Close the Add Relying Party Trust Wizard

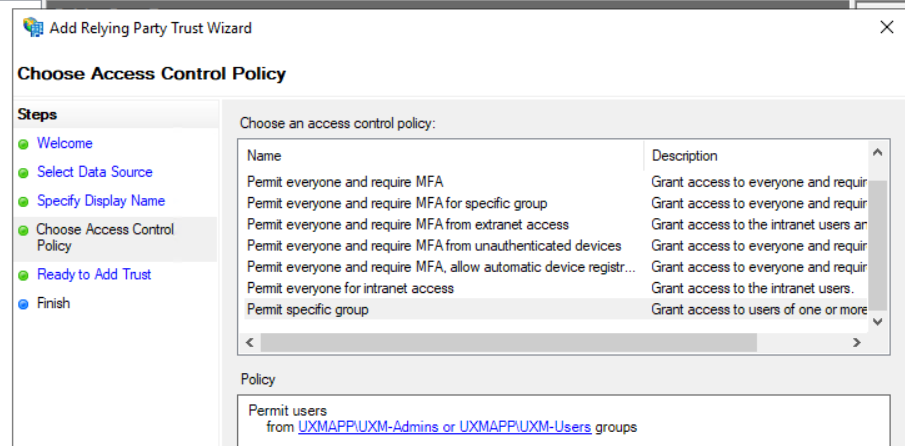886,27
